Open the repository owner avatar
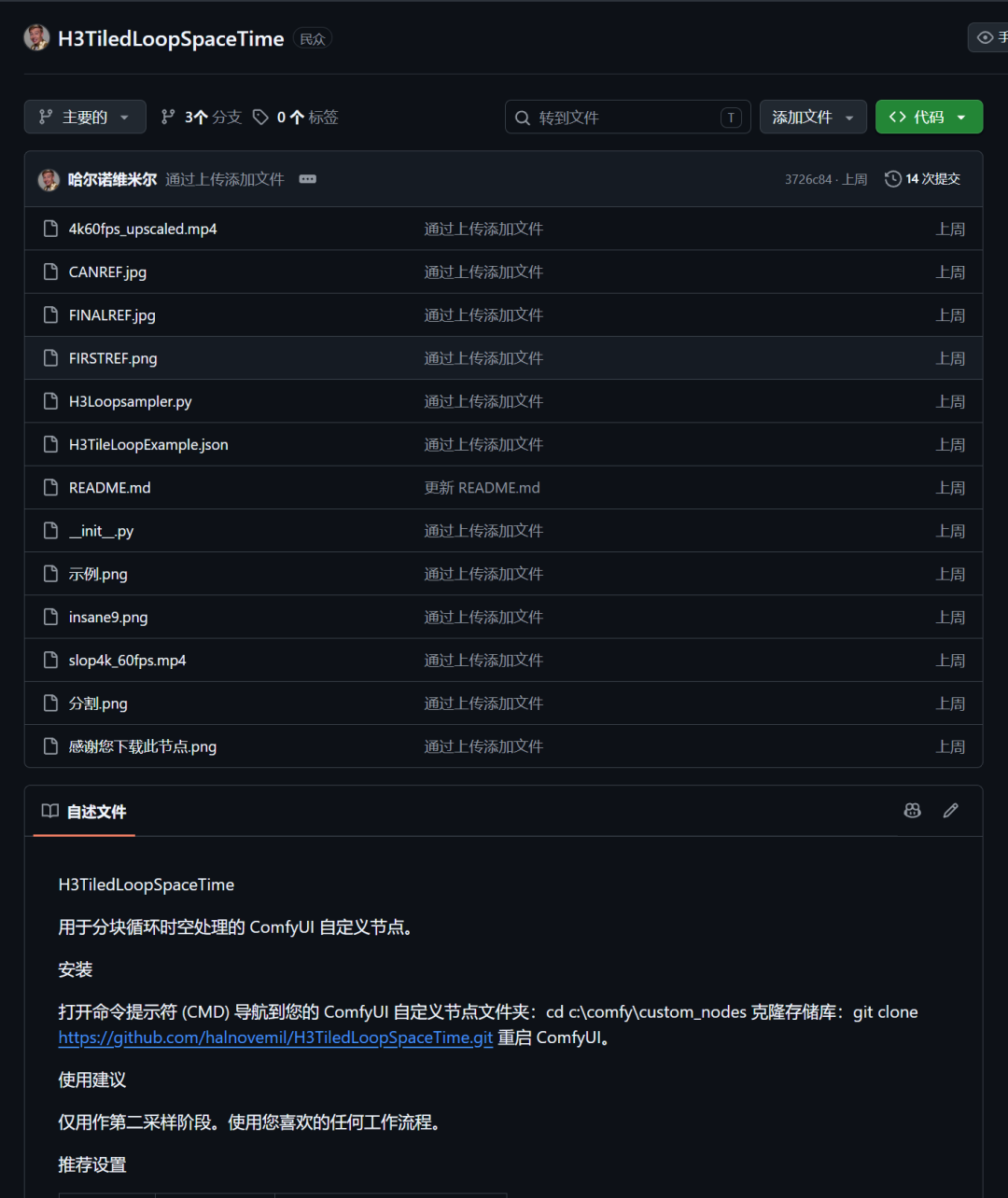This screenshot has height=1198, width=1008. tap(36, 37)
